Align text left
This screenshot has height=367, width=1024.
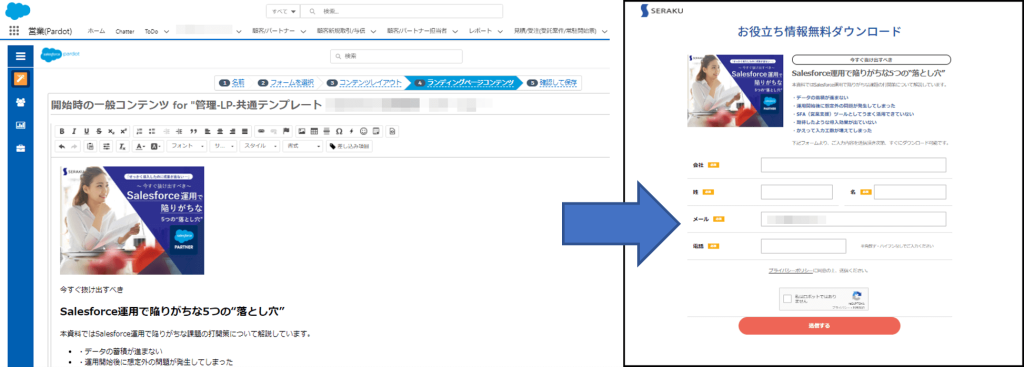pyautogui.click(x=208, y=131)
